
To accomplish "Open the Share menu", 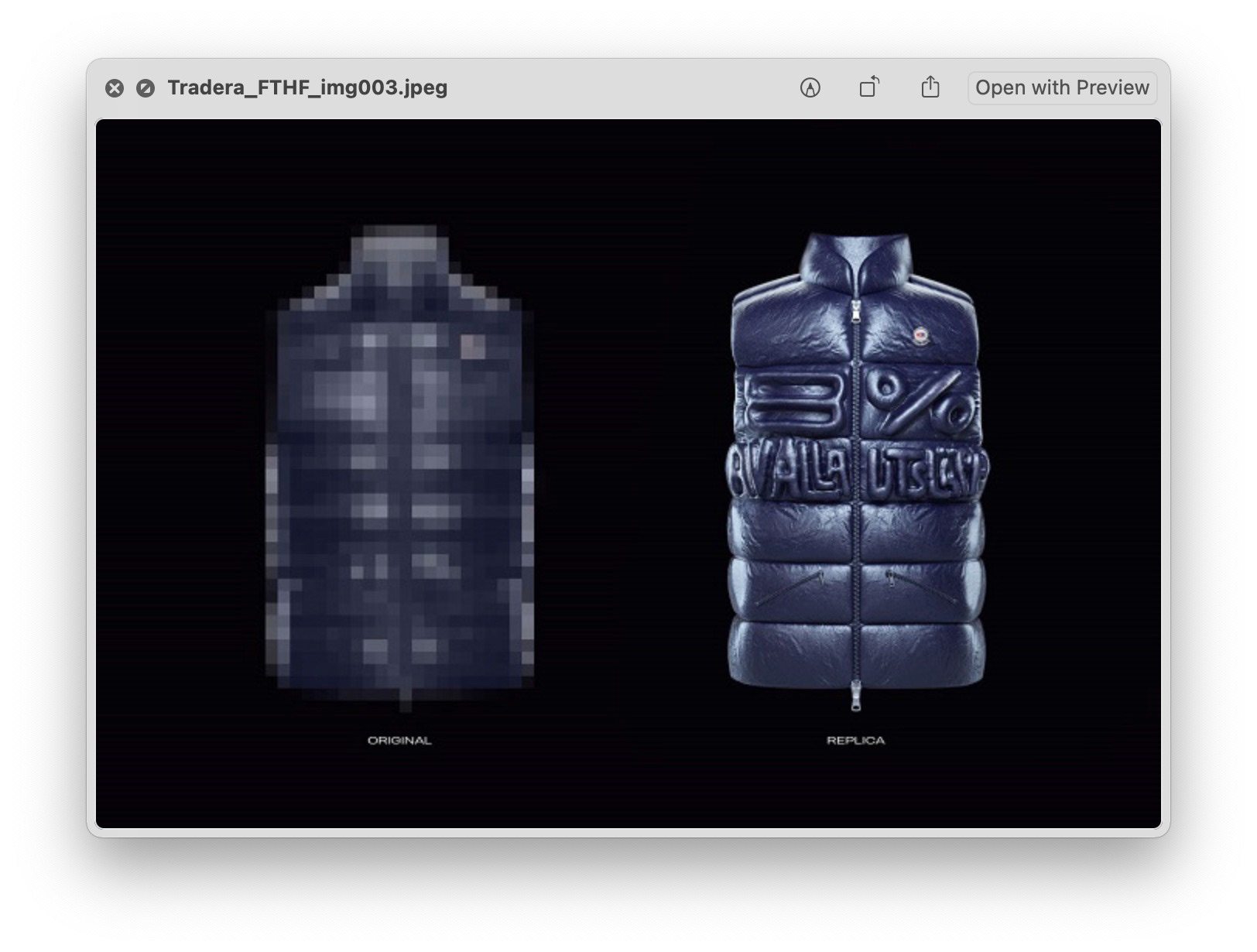I will coord(930,87).
